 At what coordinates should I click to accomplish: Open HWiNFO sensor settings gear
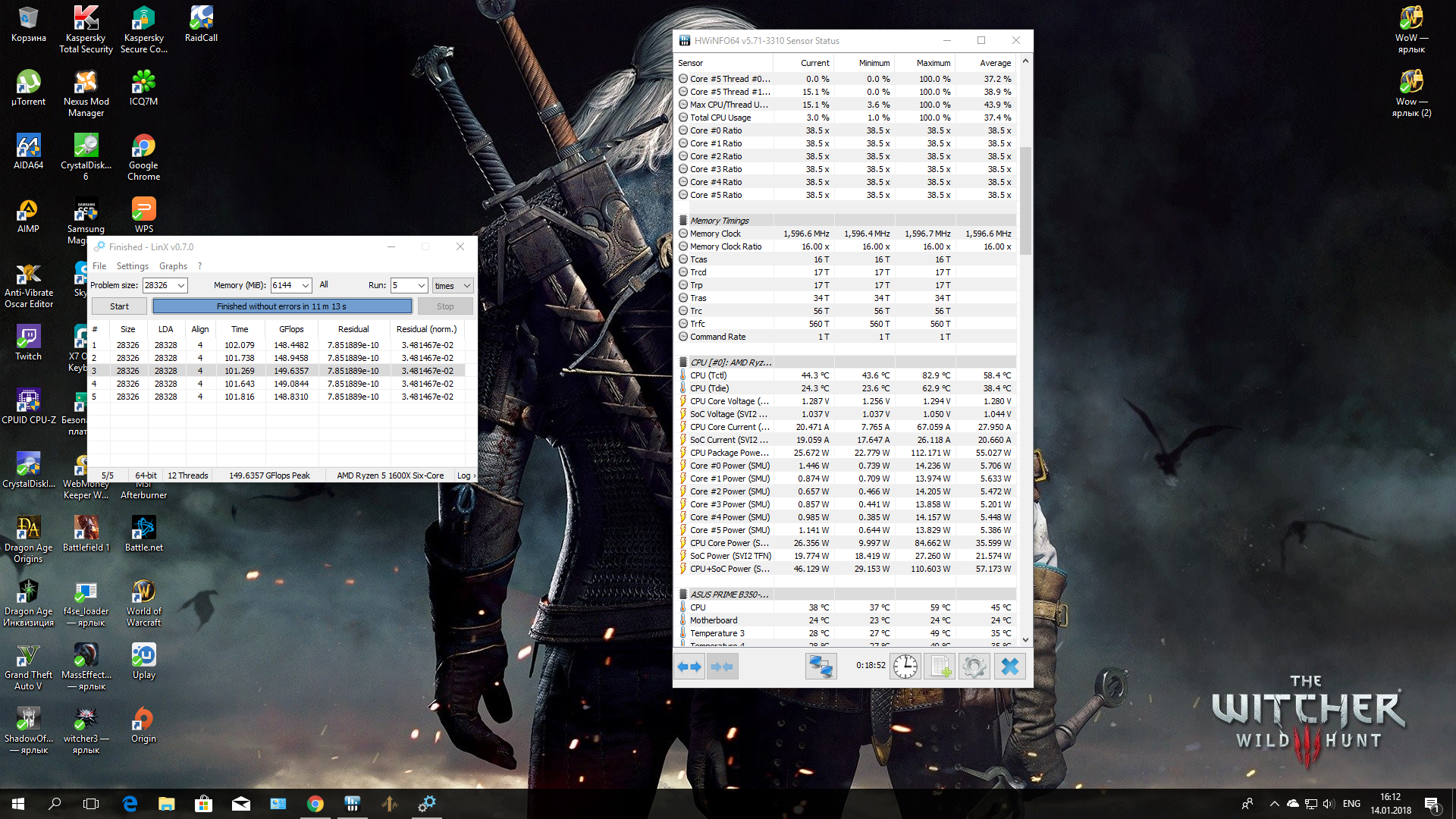(974, 667)
